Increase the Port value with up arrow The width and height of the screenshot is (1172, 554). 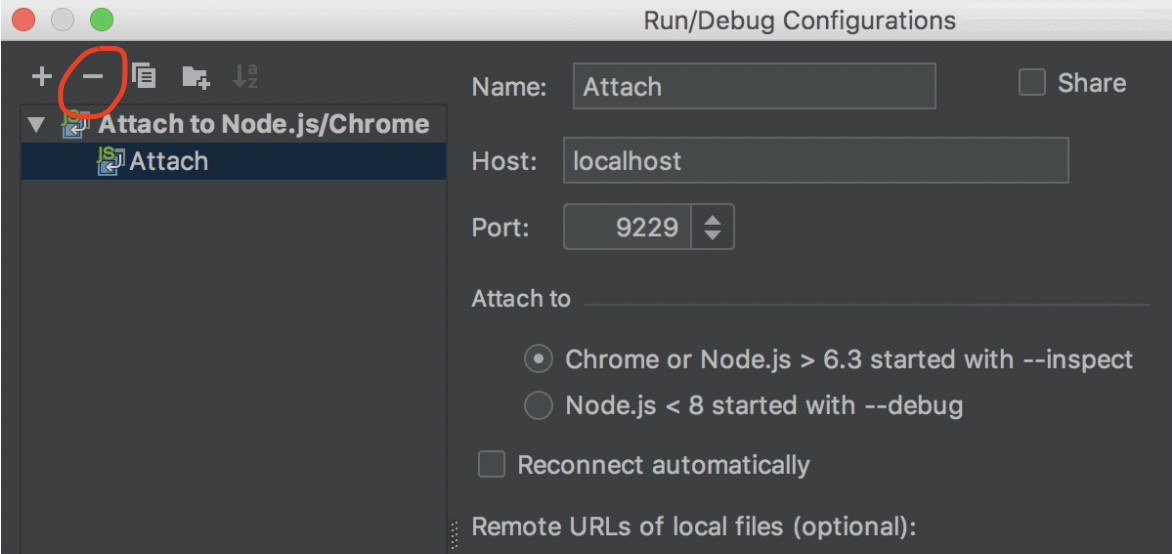(712, 219)
